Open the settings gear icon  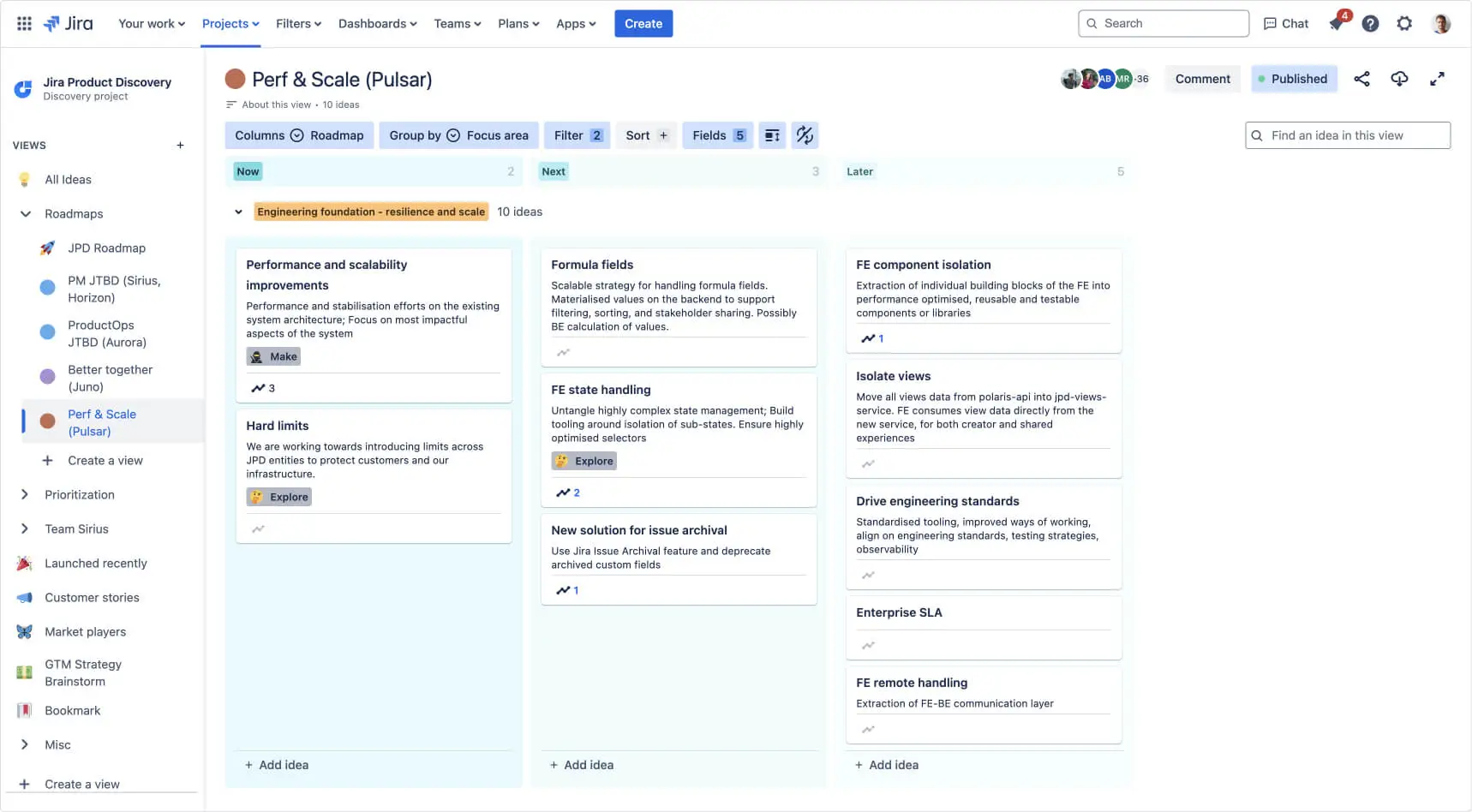1404,23
